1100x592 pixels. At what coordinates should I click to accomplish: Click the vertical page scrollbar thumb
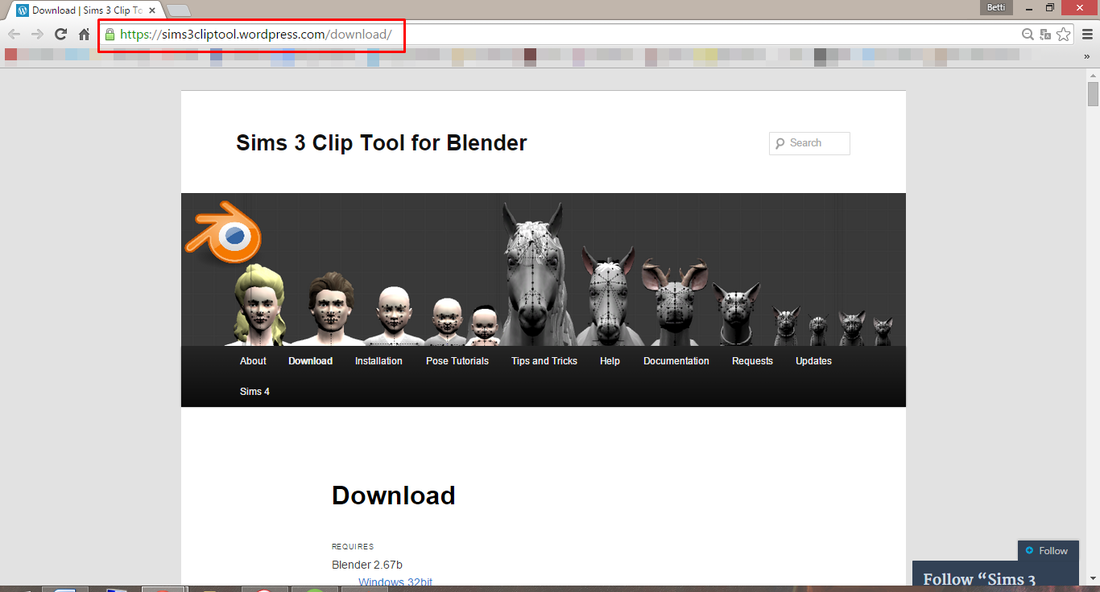pyautogui.click(x=1093, y=93)
